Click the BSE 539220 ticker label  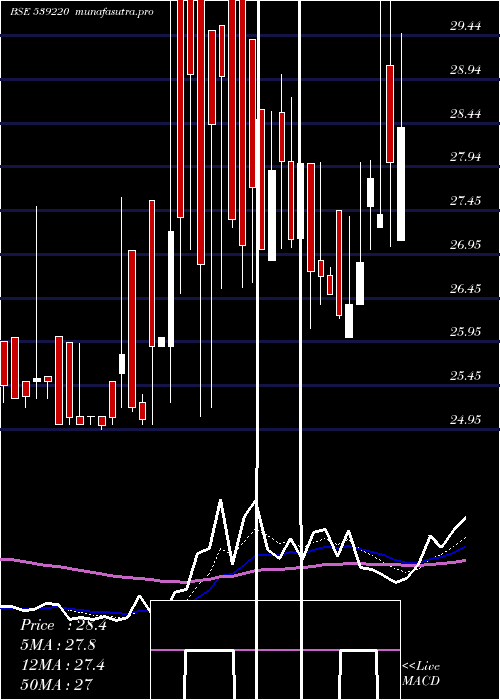coord(40,12)
